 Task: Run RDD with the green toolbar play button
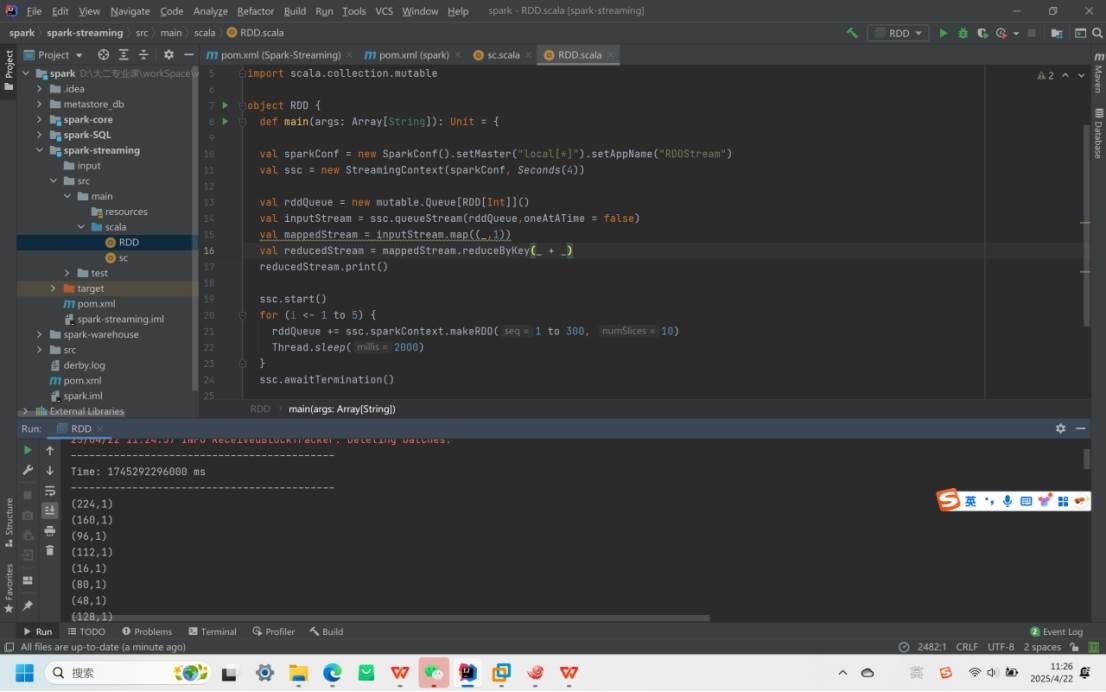(943, 33)
